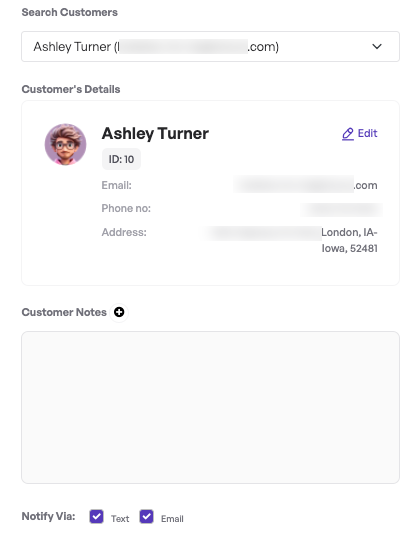Click the pencil icon beside Edit
415x542 pixels.
click(x=348, y=134)
